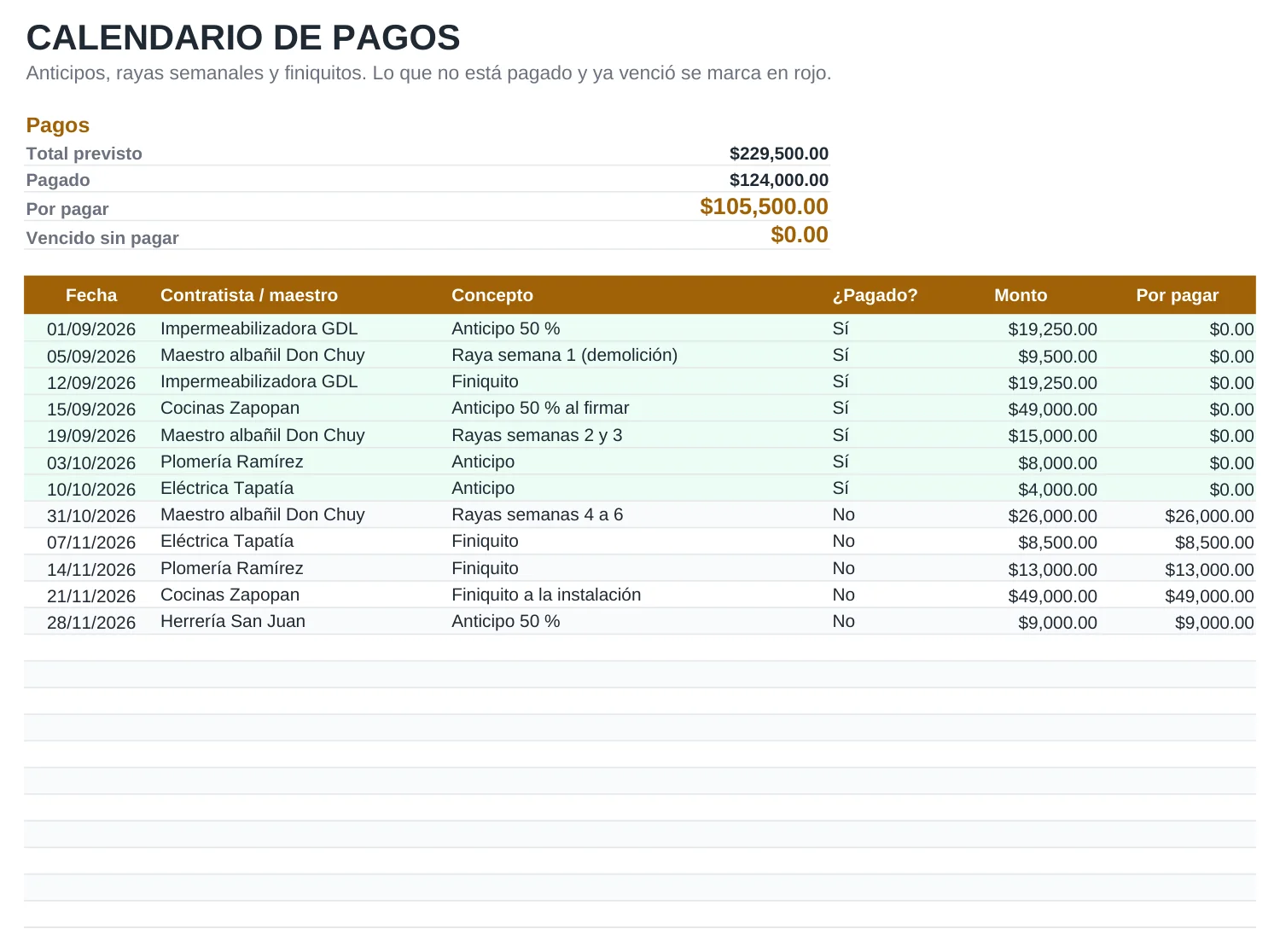Click the Monto column header

point(1021,295)
